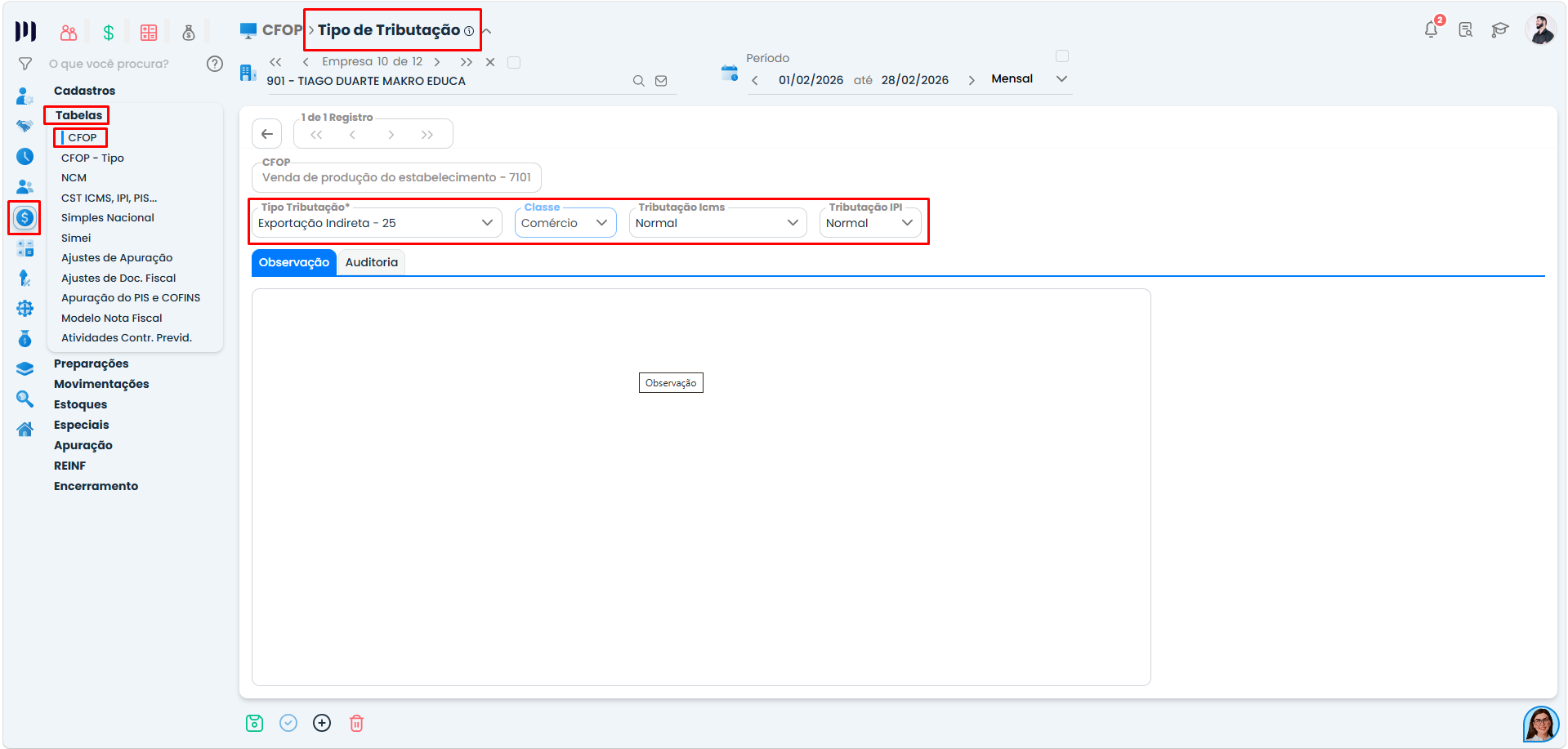Select the Observação tab
Screen dimensions: 1568x749
point(294,262)
